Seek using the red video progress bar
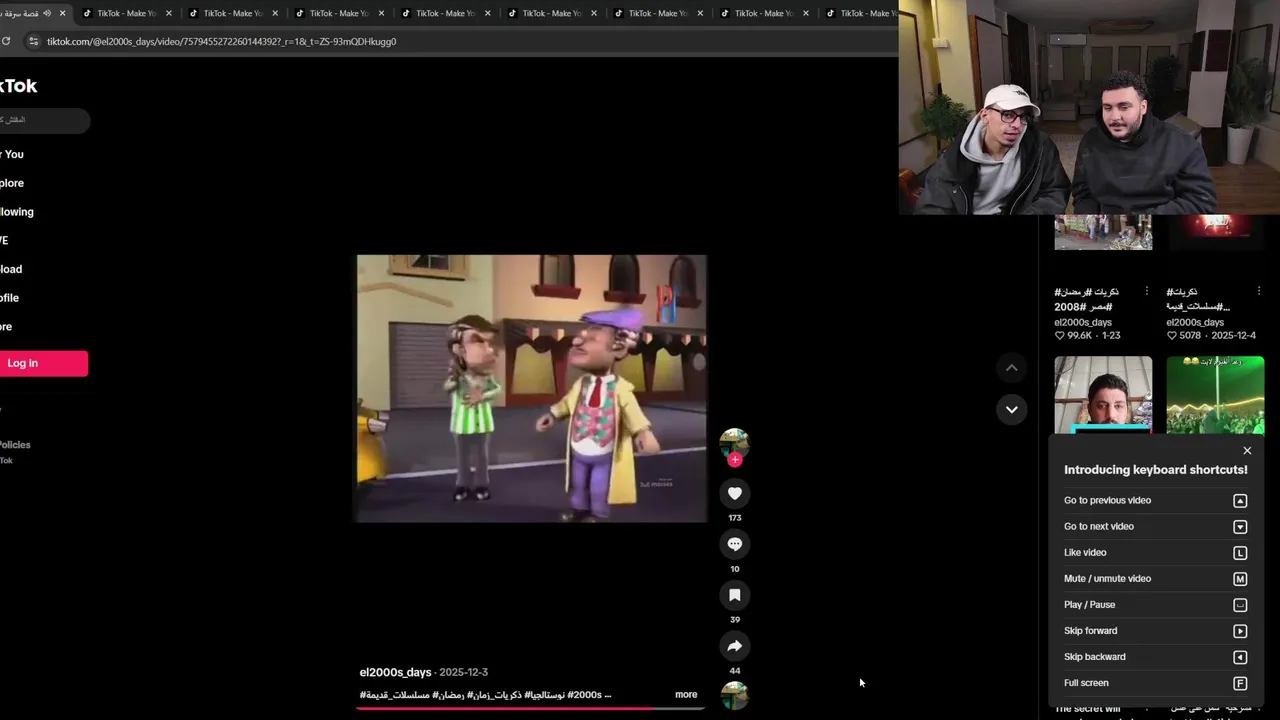 coord(531,708)
